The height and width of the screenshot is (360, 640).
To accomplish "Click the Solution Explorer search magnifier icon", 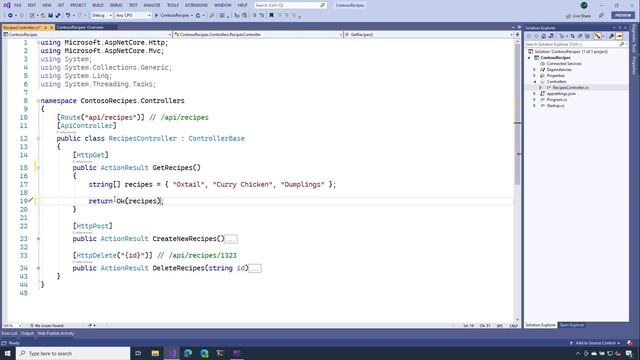I will pyautogui.click(x=622, y=44).
